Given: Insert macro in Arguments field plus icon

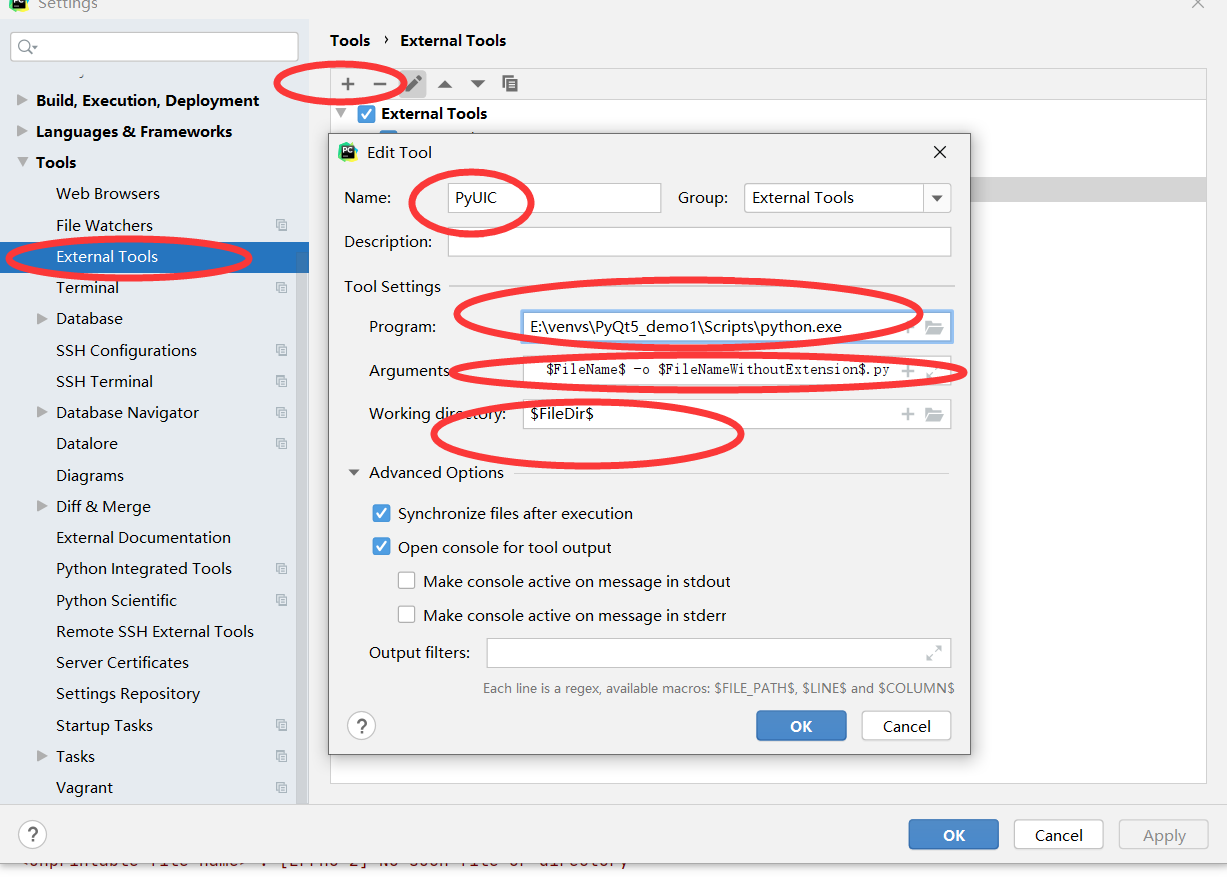Looking at the screenshot, I should [x=908, y=370].
